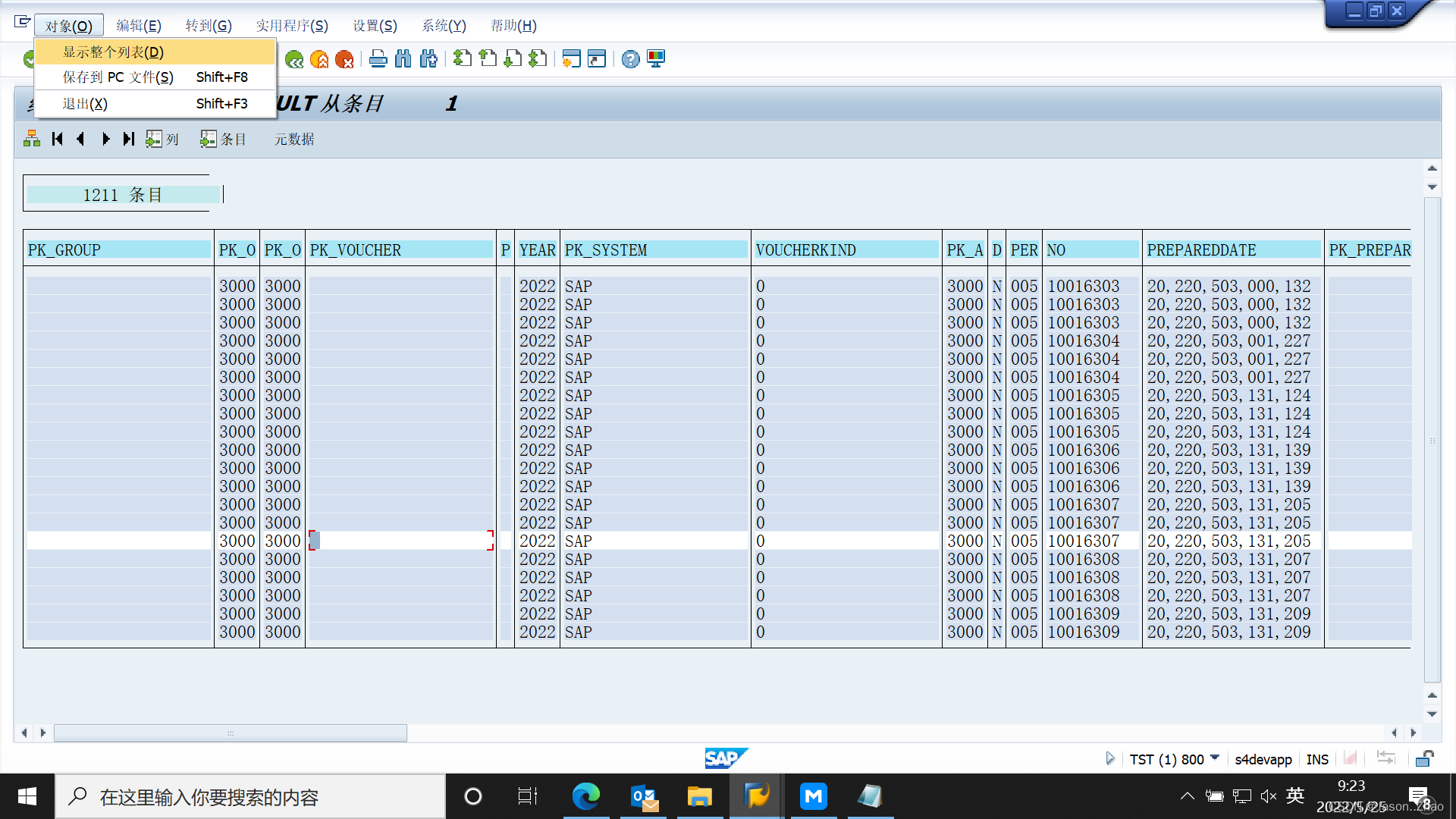Expand the TST (1) 800 system dropdown

coord(1215,758)
